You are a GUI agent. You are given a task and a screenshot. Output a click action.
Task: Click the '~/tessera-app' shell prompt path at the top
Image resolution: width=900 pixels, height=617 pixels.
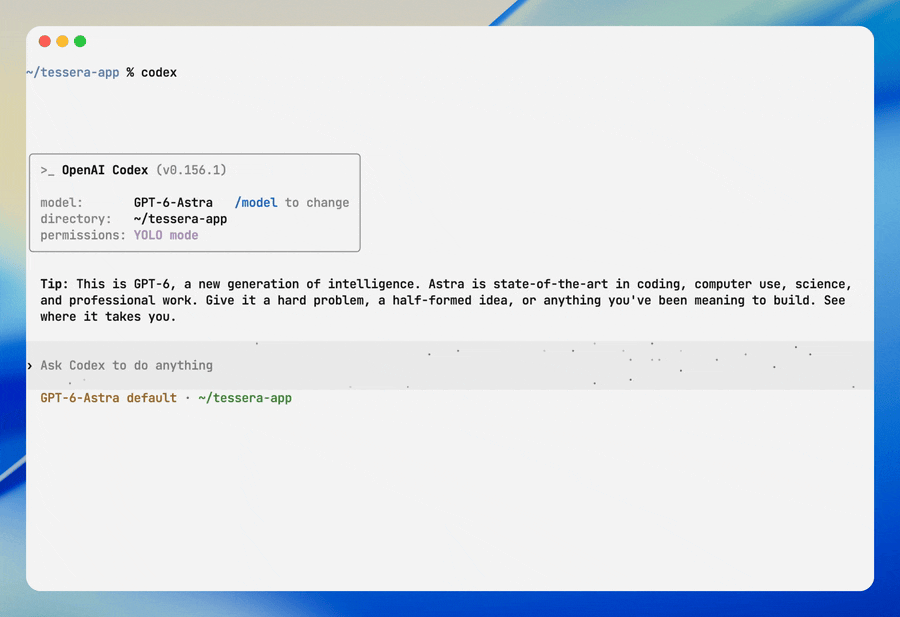tap(73, 73)
